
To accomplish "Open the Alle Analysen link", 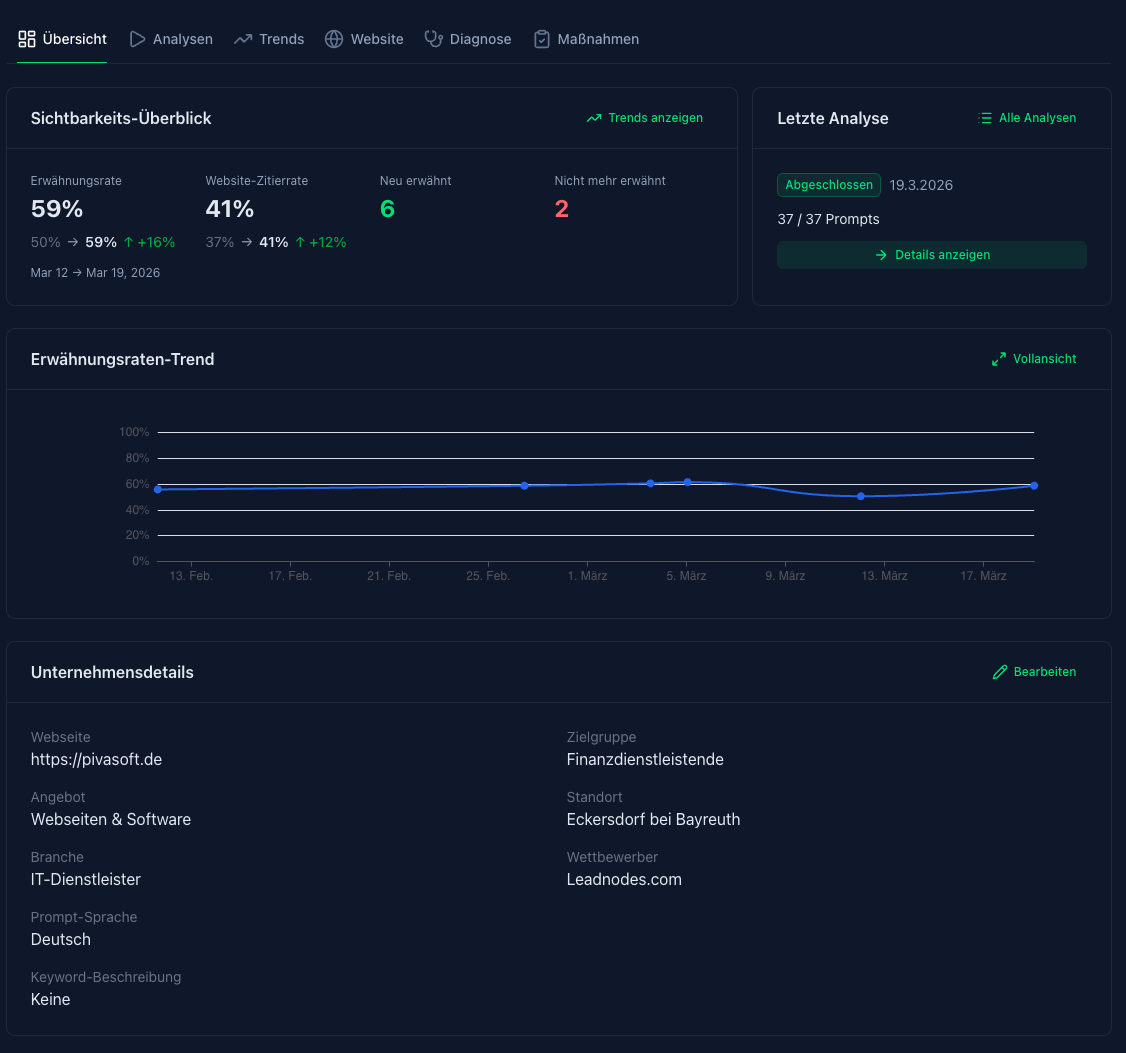I will coord(1037,118).
